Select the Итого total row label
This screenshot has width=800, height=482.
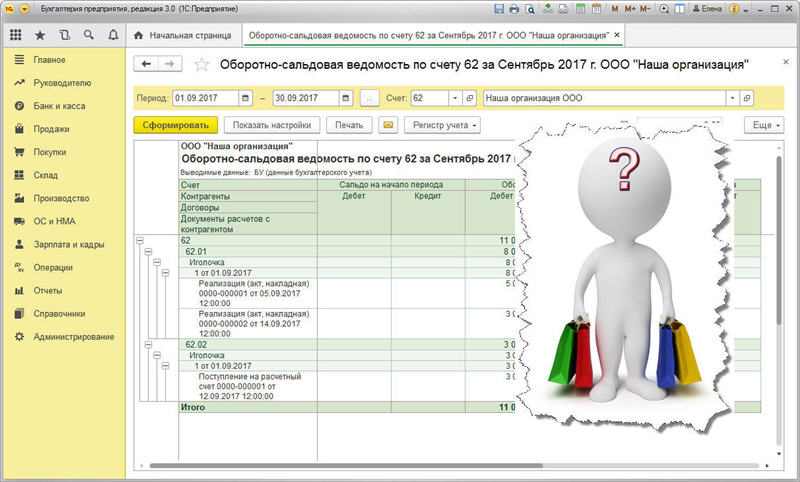pyautogui.click(x=192, y=407)
